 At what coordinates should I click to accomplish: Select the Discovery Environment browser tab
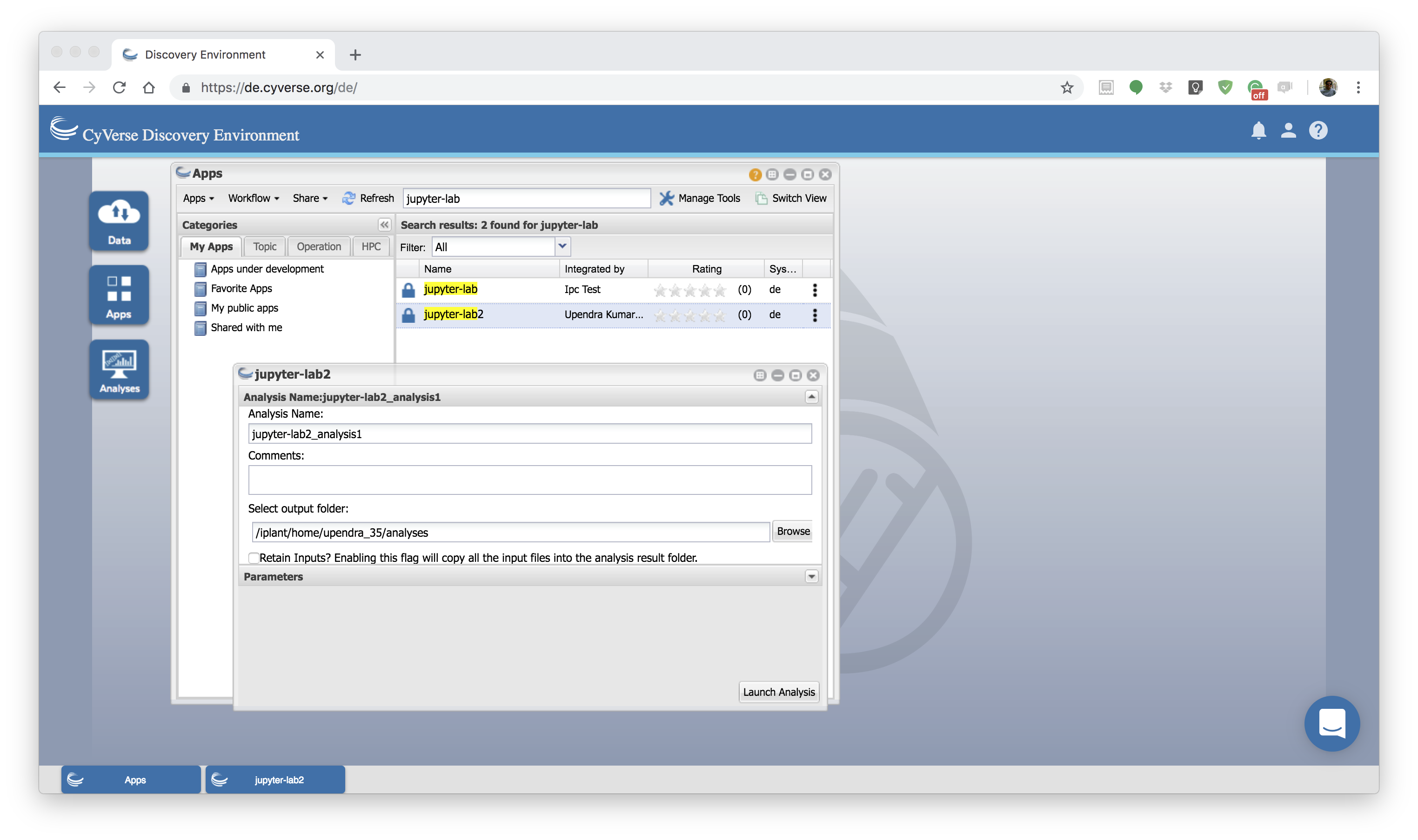(x=223, y=55)
